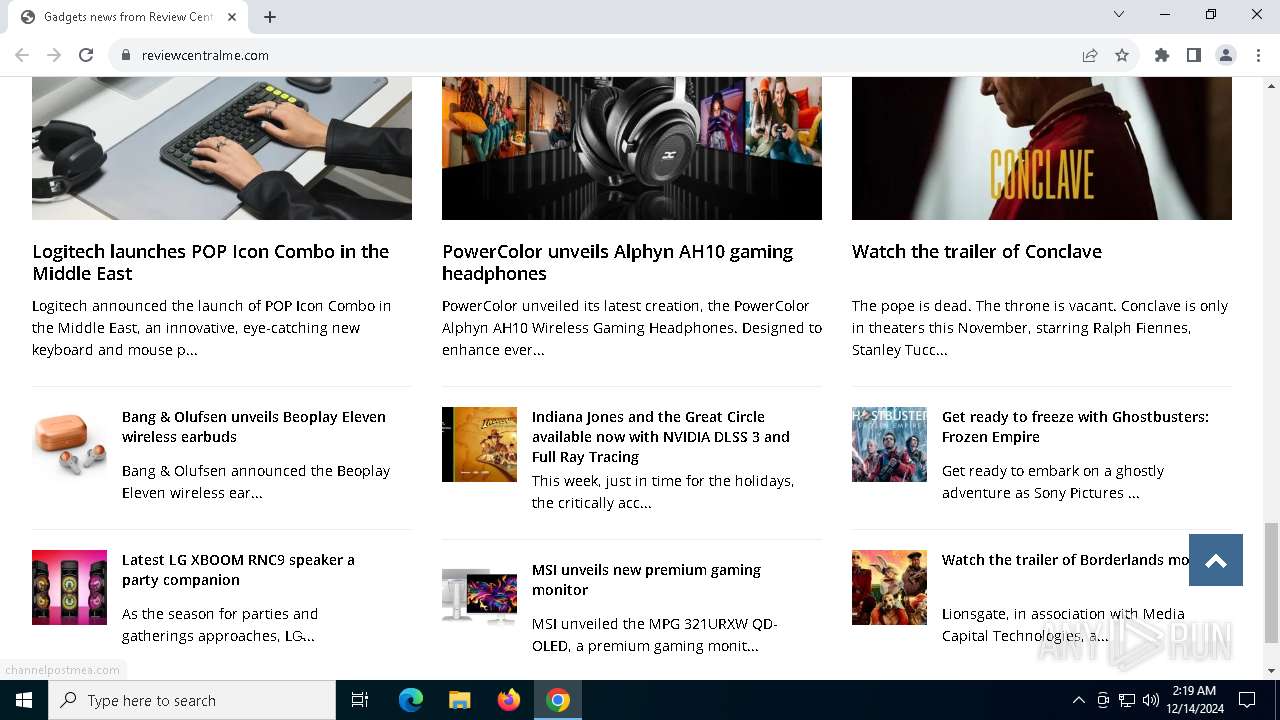Viewport: 1280px width, 720px height.
Task: Open Ghostbusters: Frozen Empire article headline
Action: [1075, 427]
